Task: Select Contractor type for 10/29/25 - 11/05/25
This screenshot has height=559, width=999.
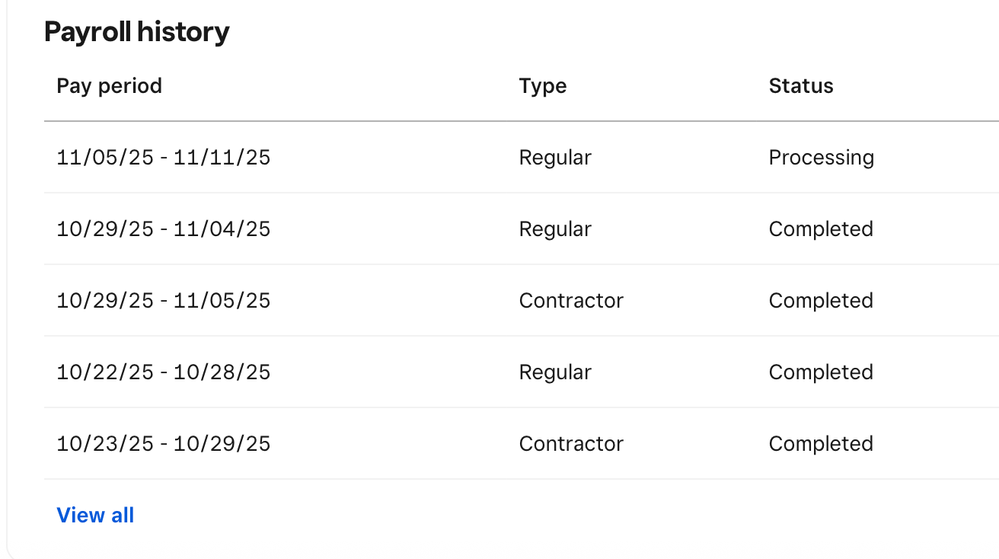Action: click(x=571, y=301)
